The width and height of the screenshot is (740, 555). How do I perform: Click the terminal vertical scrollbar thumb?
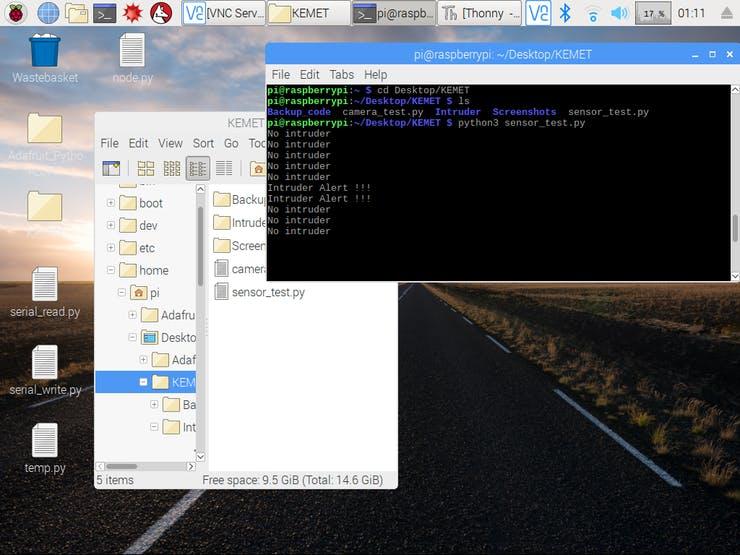[x=735, y=229]
